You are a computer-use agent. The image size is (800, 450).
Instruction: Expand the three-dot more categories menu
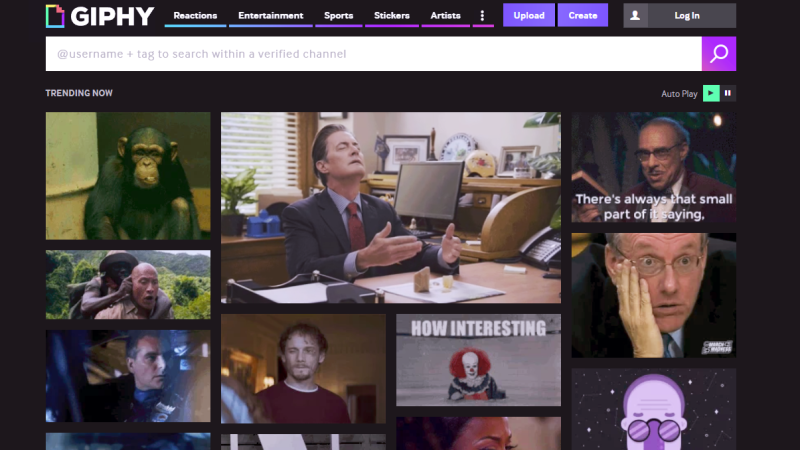(x=483, y=15)
